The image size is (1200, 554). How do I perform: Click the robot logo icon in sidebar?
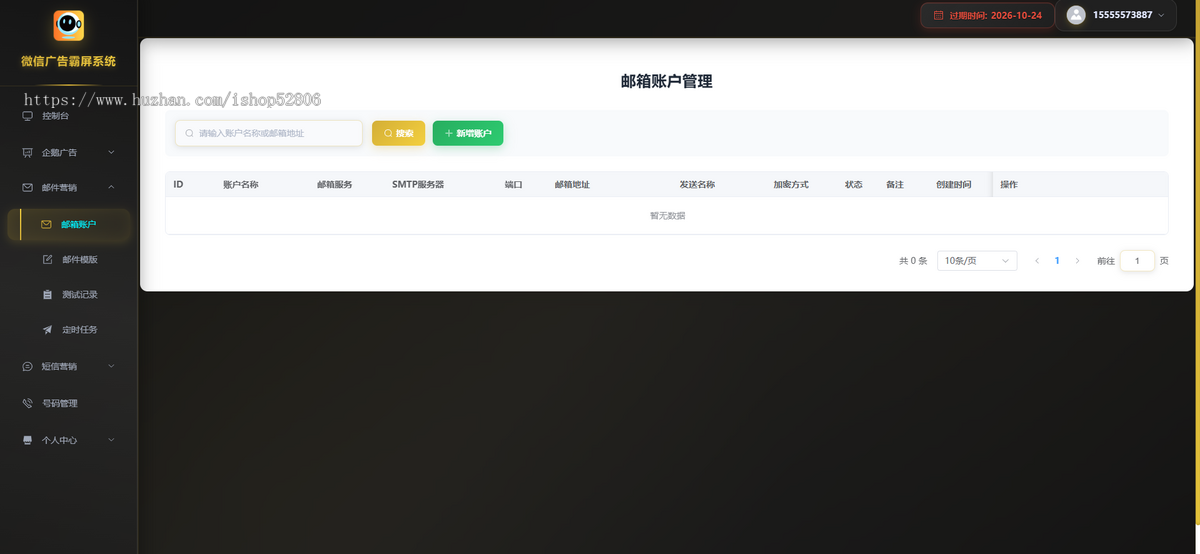69,26
